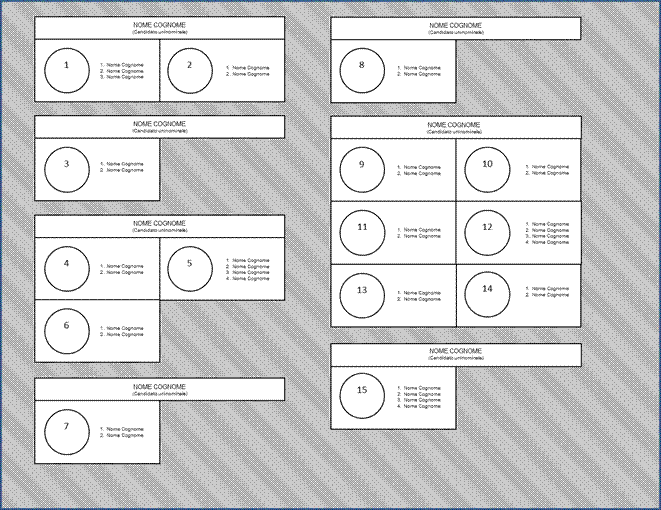This screenshot has width=661, height=510.
Task: Click the candidate list beside circle 9
Action: pos(419,170)
